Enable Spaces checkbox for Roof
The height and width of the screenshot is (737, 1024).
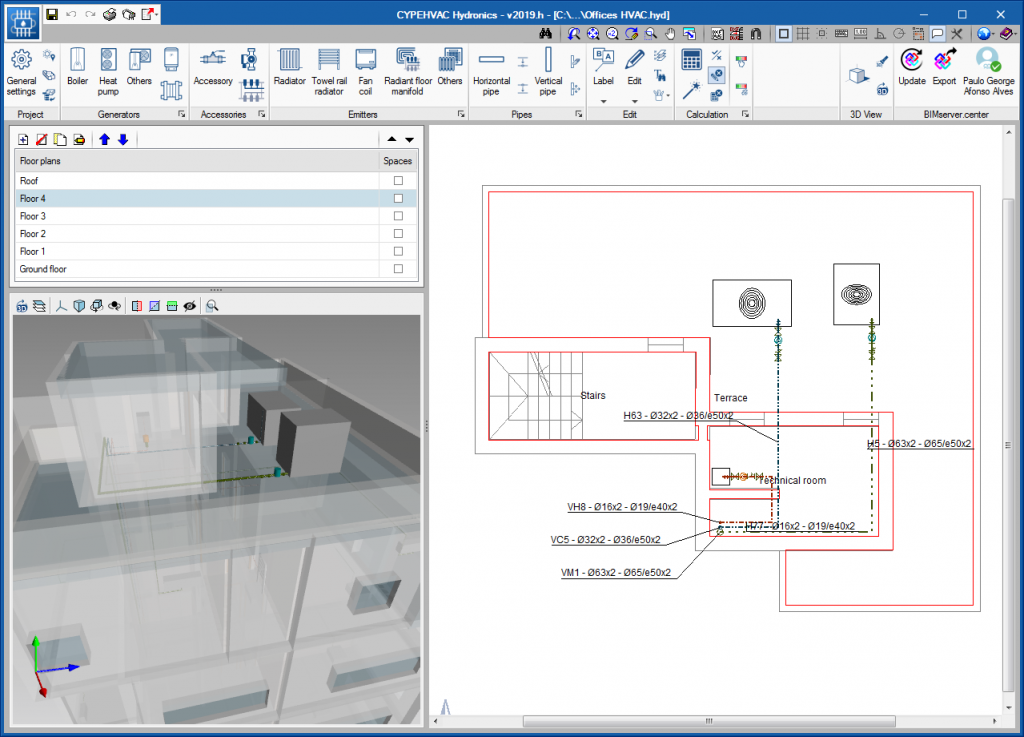(398, 181)
